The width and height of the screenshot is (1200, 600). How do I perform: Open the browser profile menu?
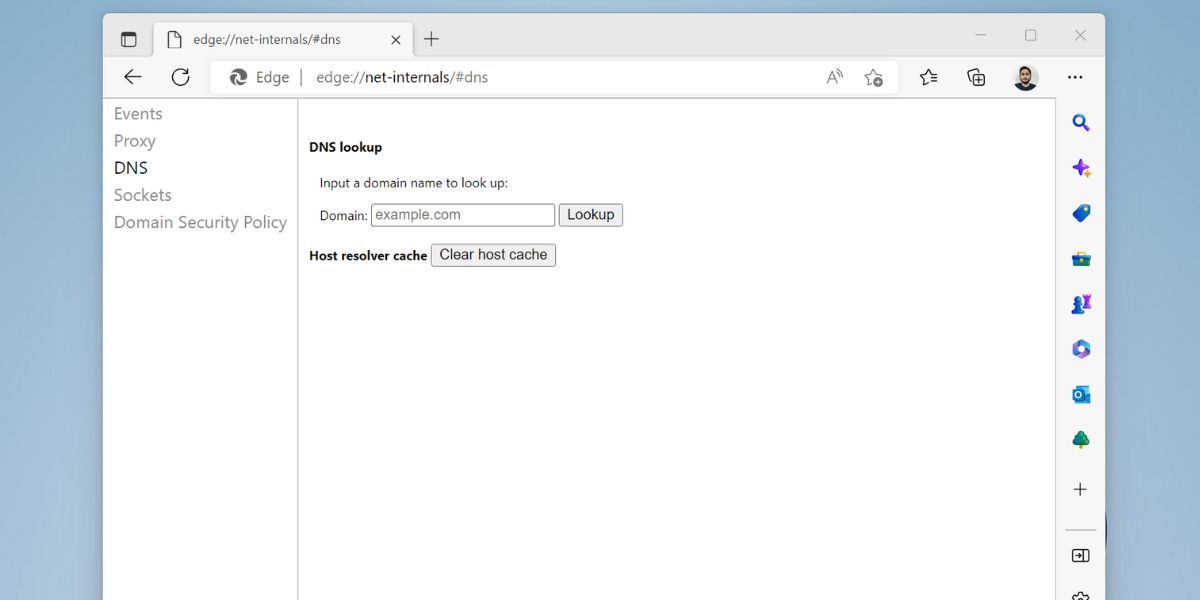coord(1025,76)
